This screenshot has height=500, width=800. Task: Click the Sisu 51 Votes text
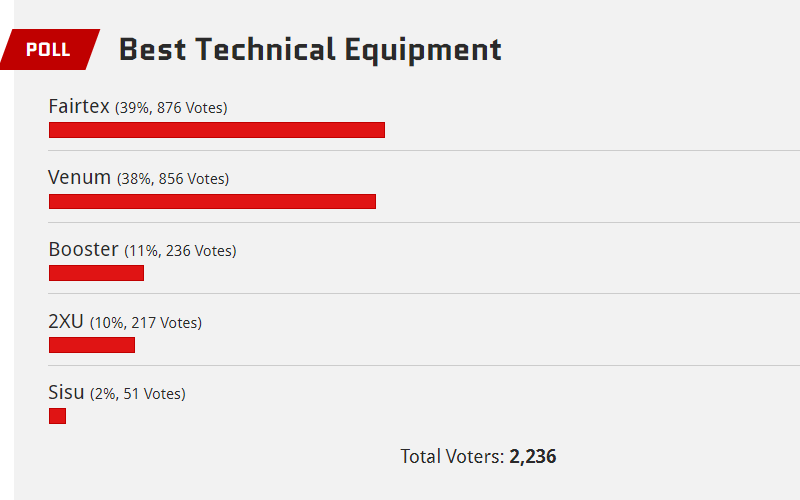click(x=138, y=394)
